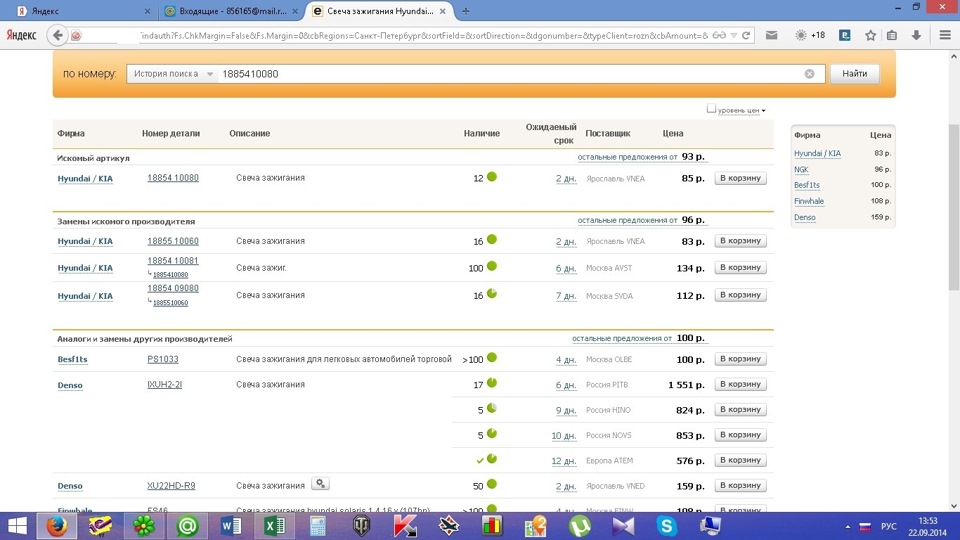Open Skype from the taskbar

pyautogui.click(x=666, y=526)
